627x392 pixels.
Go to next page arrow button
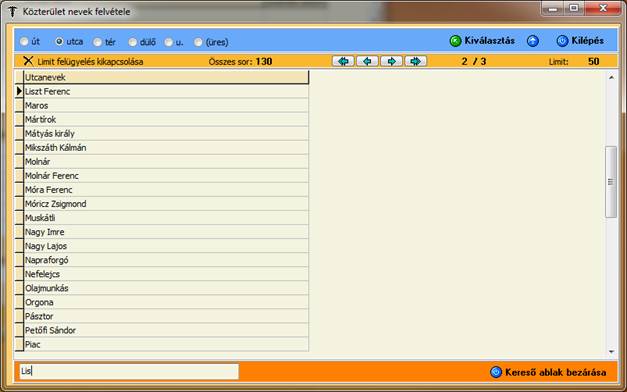coord(391,61)
